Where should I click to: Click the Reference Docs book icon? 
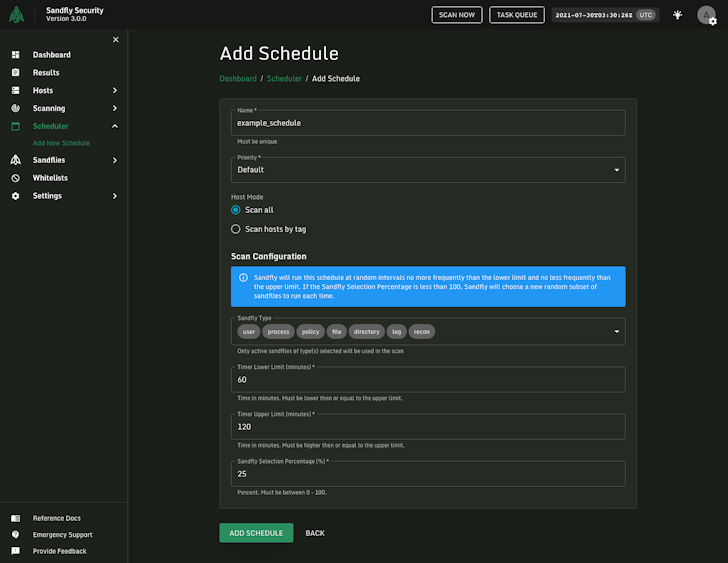(x=15, y=518)
